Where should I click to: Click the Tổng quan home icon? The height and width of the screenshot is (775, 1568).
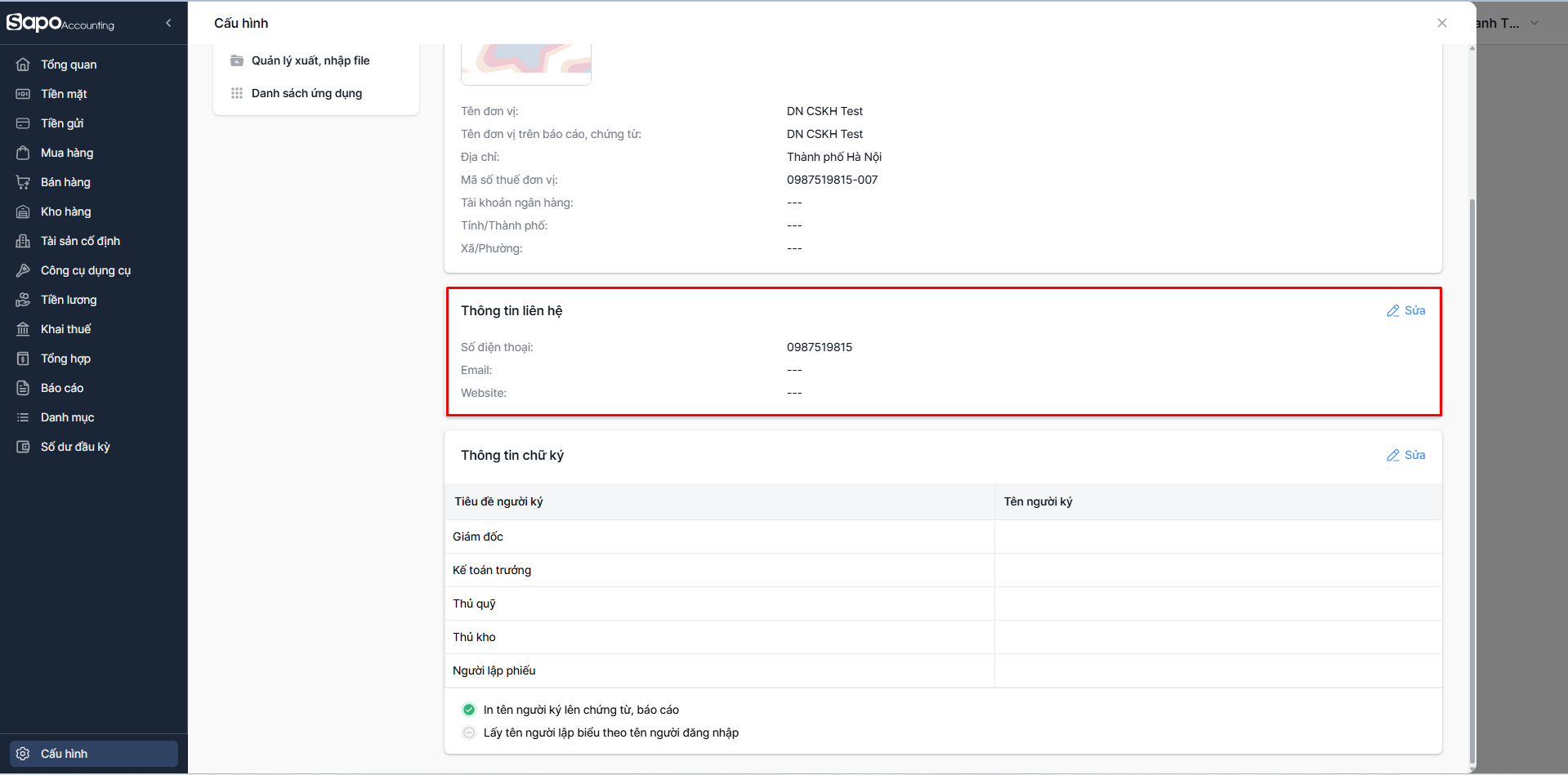pos(23,65)
